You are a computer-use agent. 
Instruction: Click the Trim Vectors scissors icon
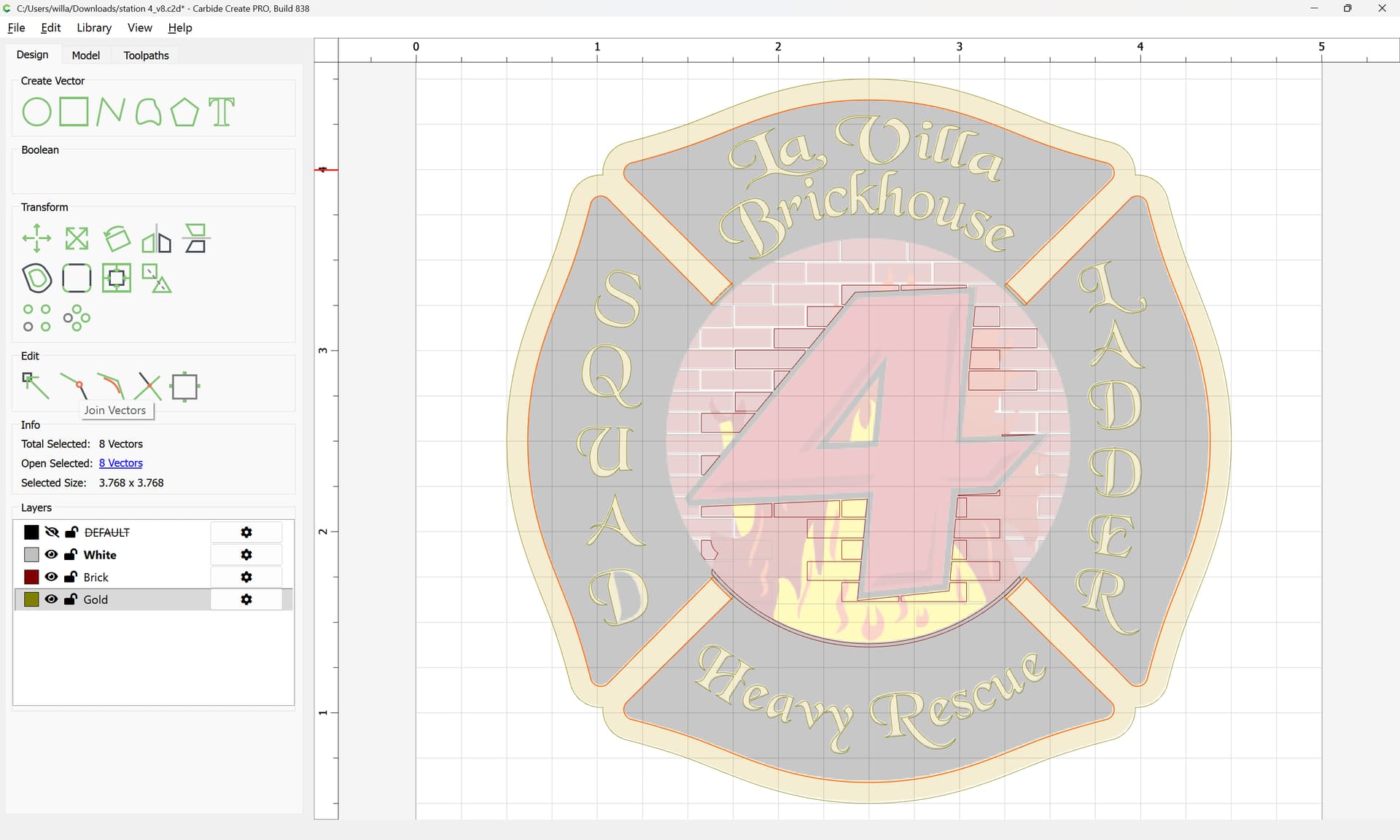(148, 386)
